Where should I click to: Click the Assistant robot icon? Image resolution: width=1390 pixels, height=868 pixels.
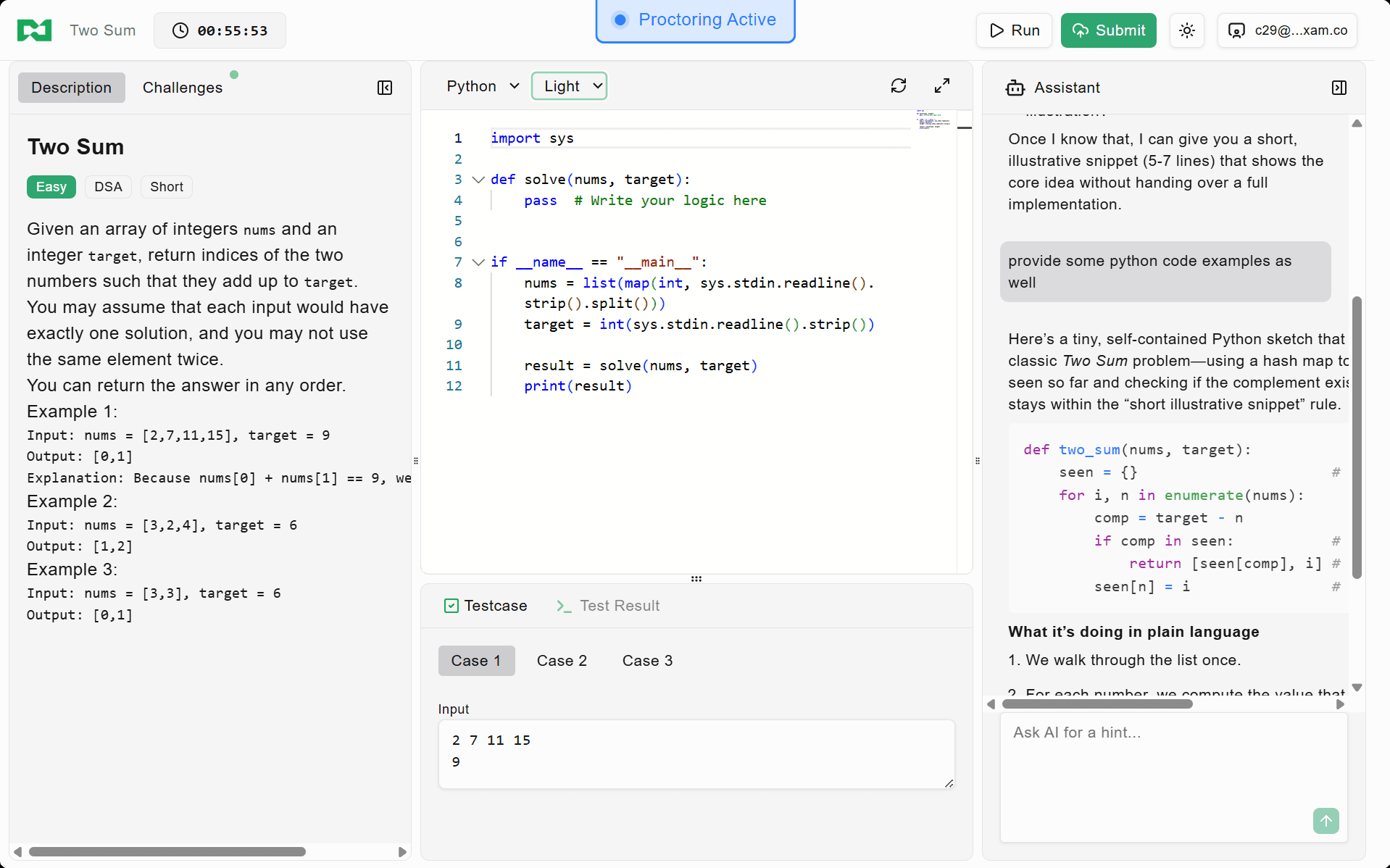tap(1015, 88)
